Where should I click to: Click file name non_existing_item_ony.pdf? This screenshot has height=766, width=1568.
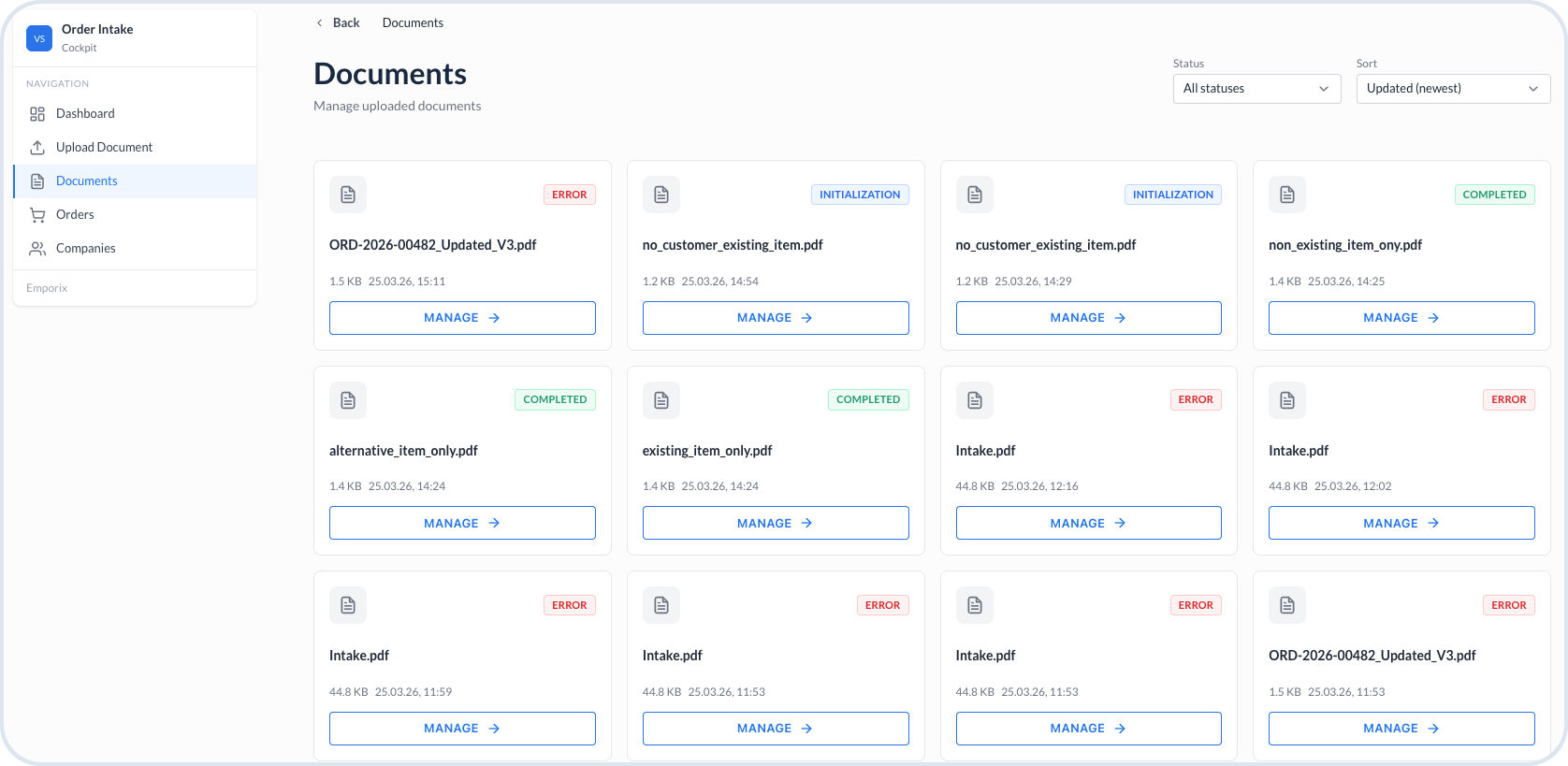click(x=1345, y=245)
